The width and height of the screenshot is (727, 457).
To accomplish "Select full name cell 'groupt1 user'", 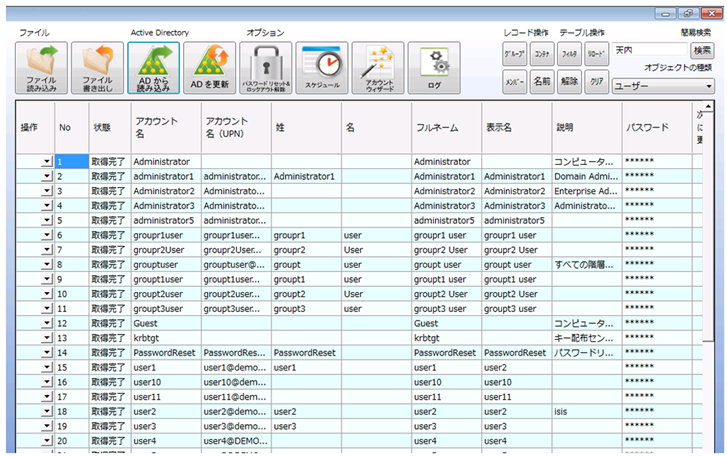I will [x=446, y=279].
